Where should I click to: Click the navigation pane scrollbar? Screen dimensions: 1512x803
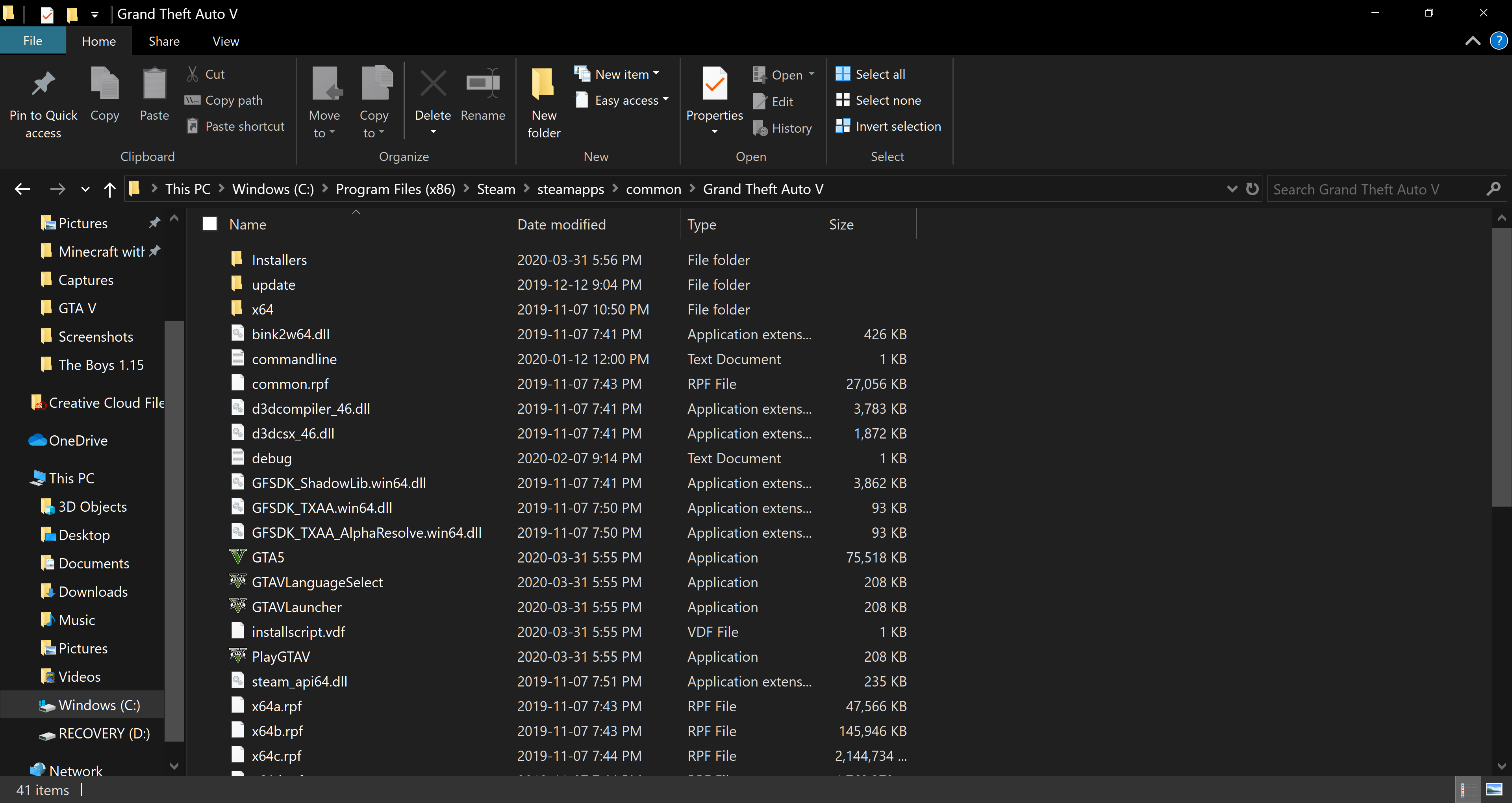pyautogui.click(x=174, y=531)
